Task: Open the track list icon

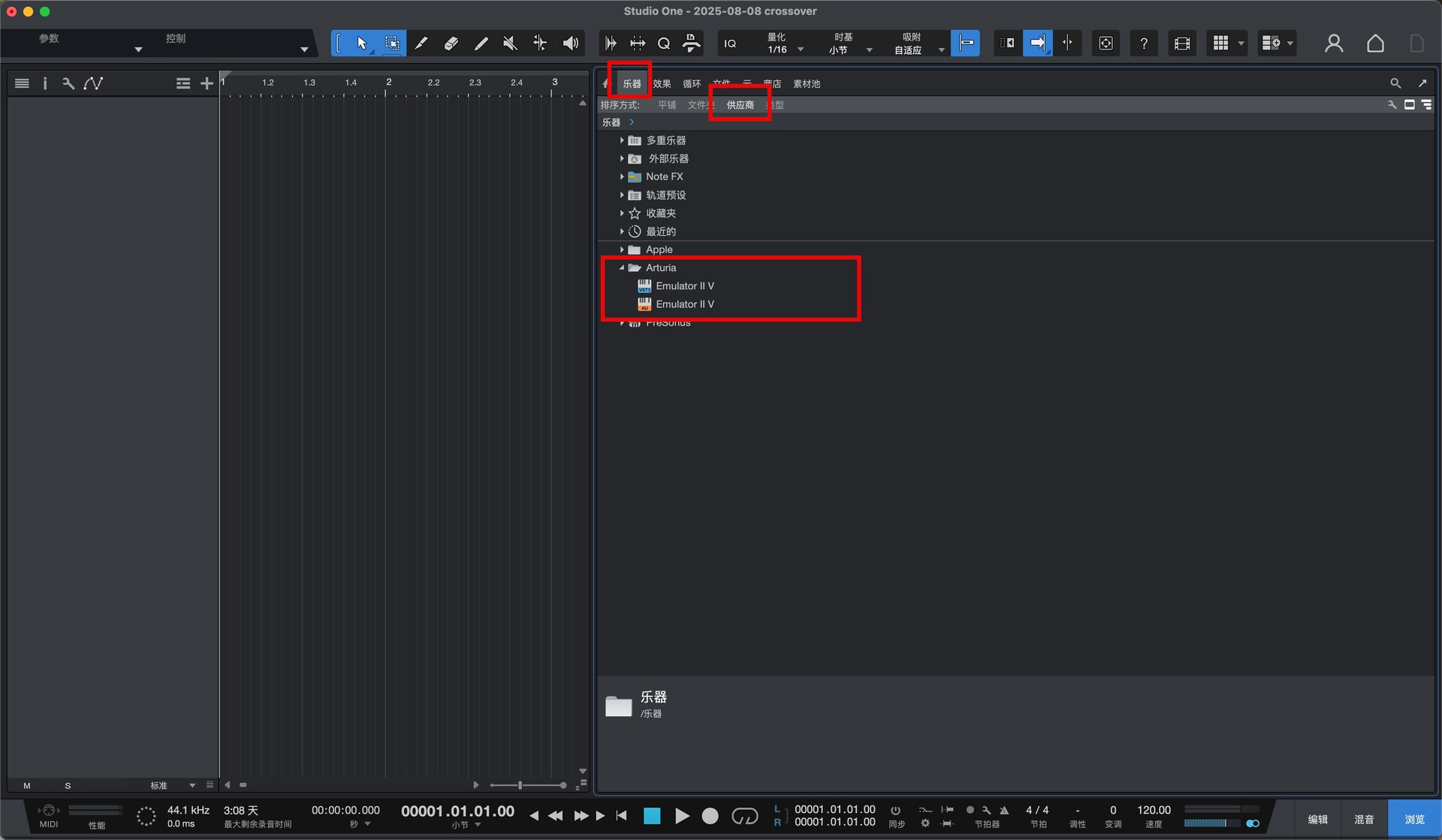Action: coord(22,83)
